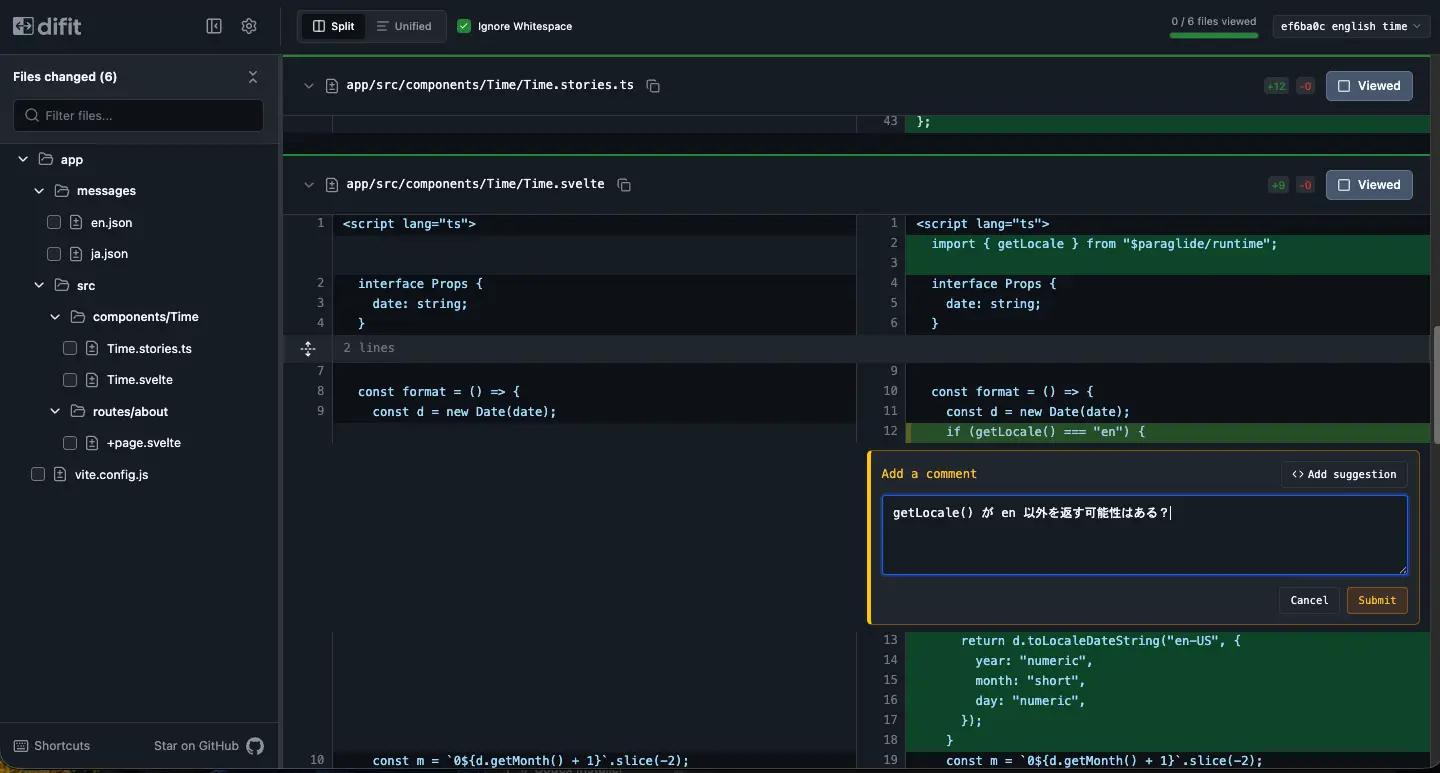
Task: Open the GitHub icon link
Action: 255,746
